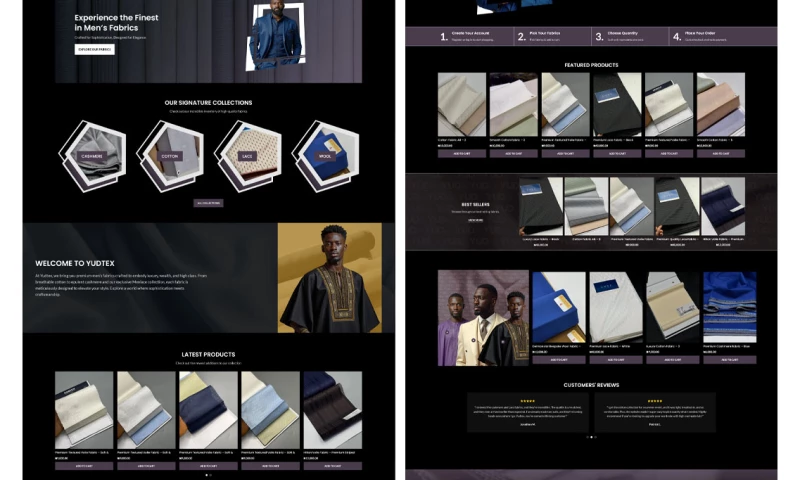The width and height of the screenshot is (800, 480).
Task: Select second Latest Products carousel dot
Action: click(210, 475)
